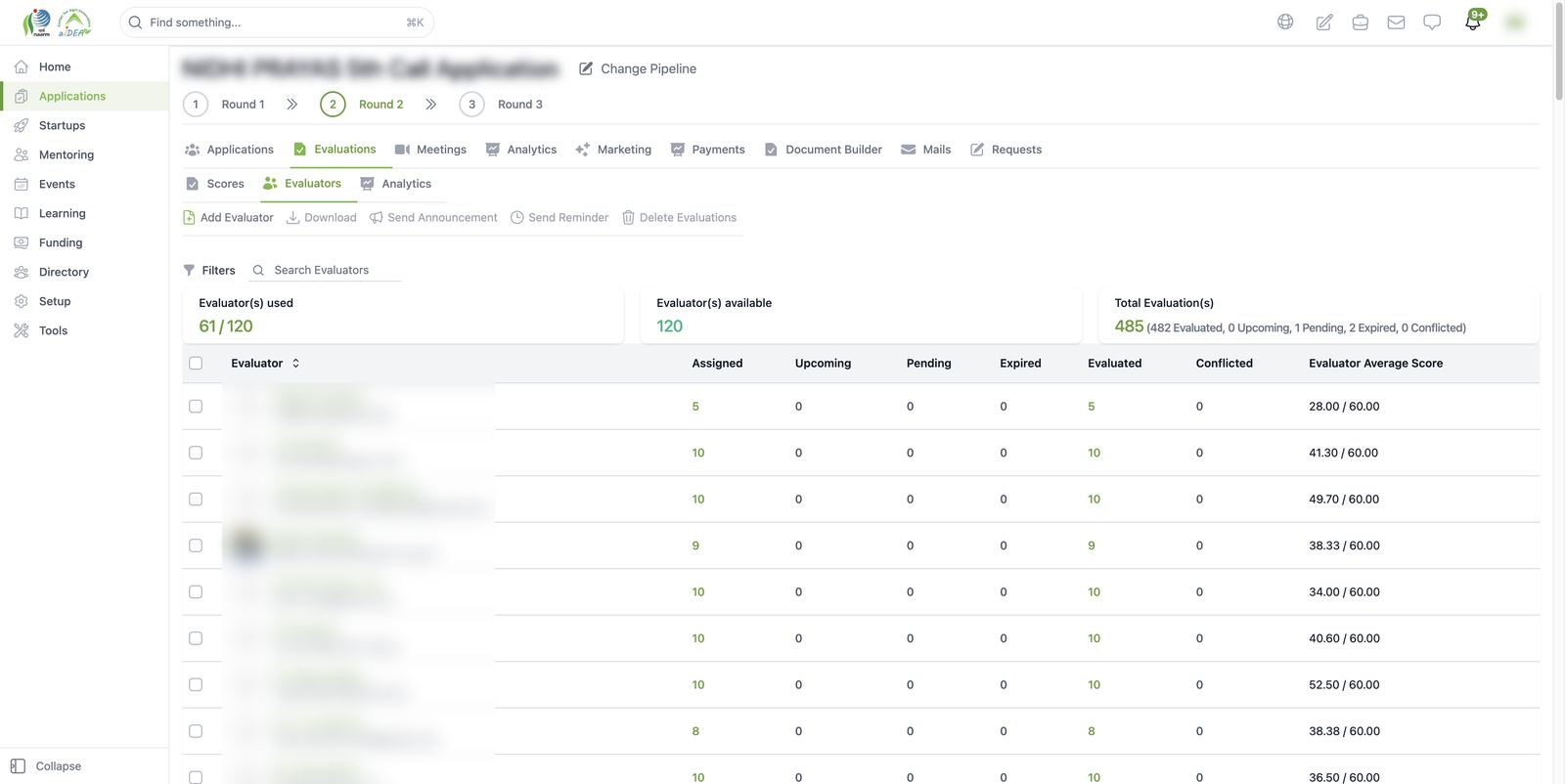Open Setup in sidebar
Image resolution: width=1565 pixels, height=784 pixels.
point(84,301)
